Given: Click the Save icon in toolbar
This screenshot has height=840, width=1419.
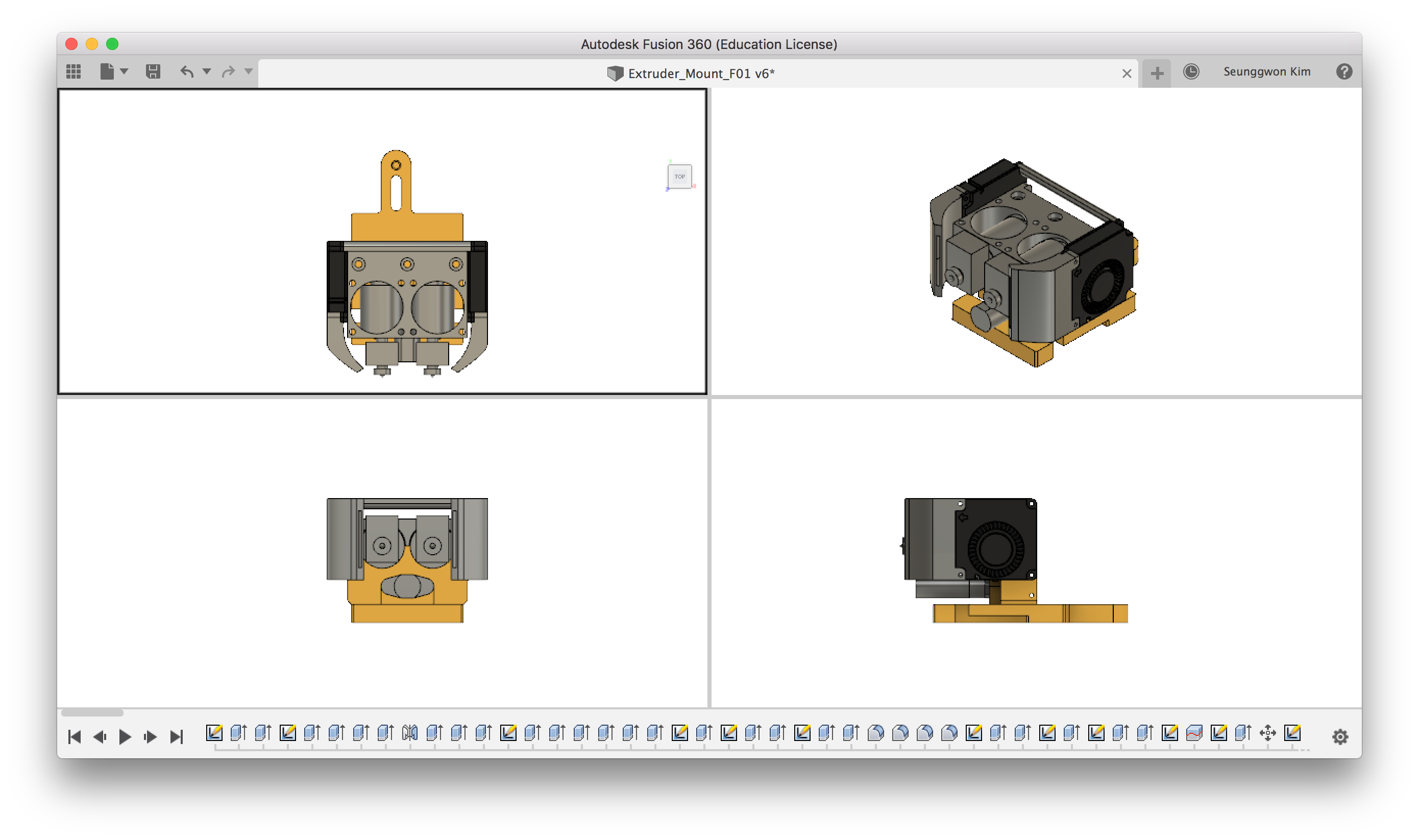Looking at the screenshot, I should pos(153,71).
